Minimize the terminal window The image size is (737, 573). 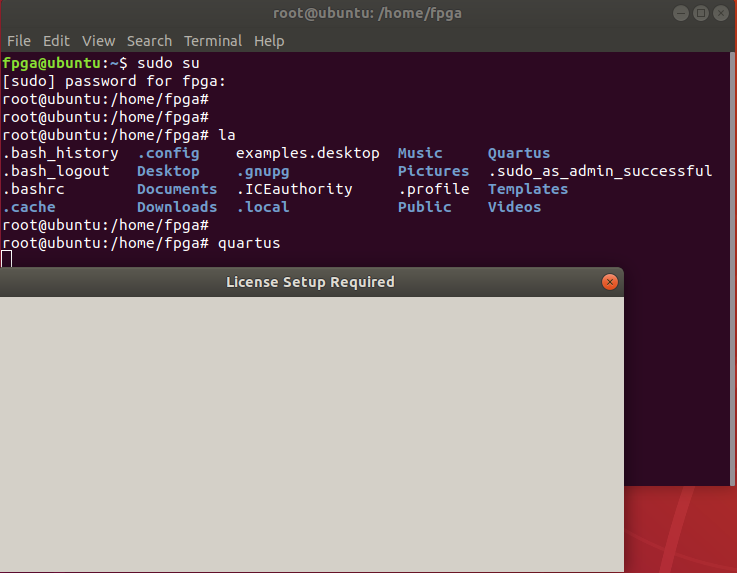681,13
